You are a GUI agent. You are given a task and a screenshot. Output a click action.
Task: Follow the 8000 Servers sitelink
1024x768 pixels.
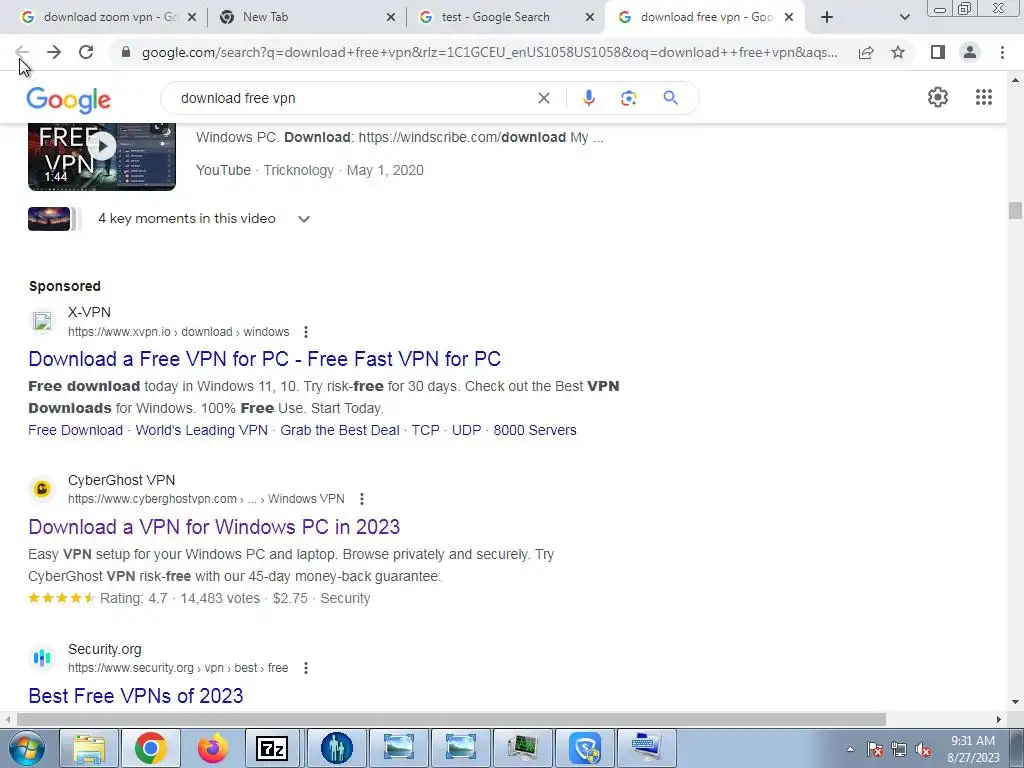point(535,430)
